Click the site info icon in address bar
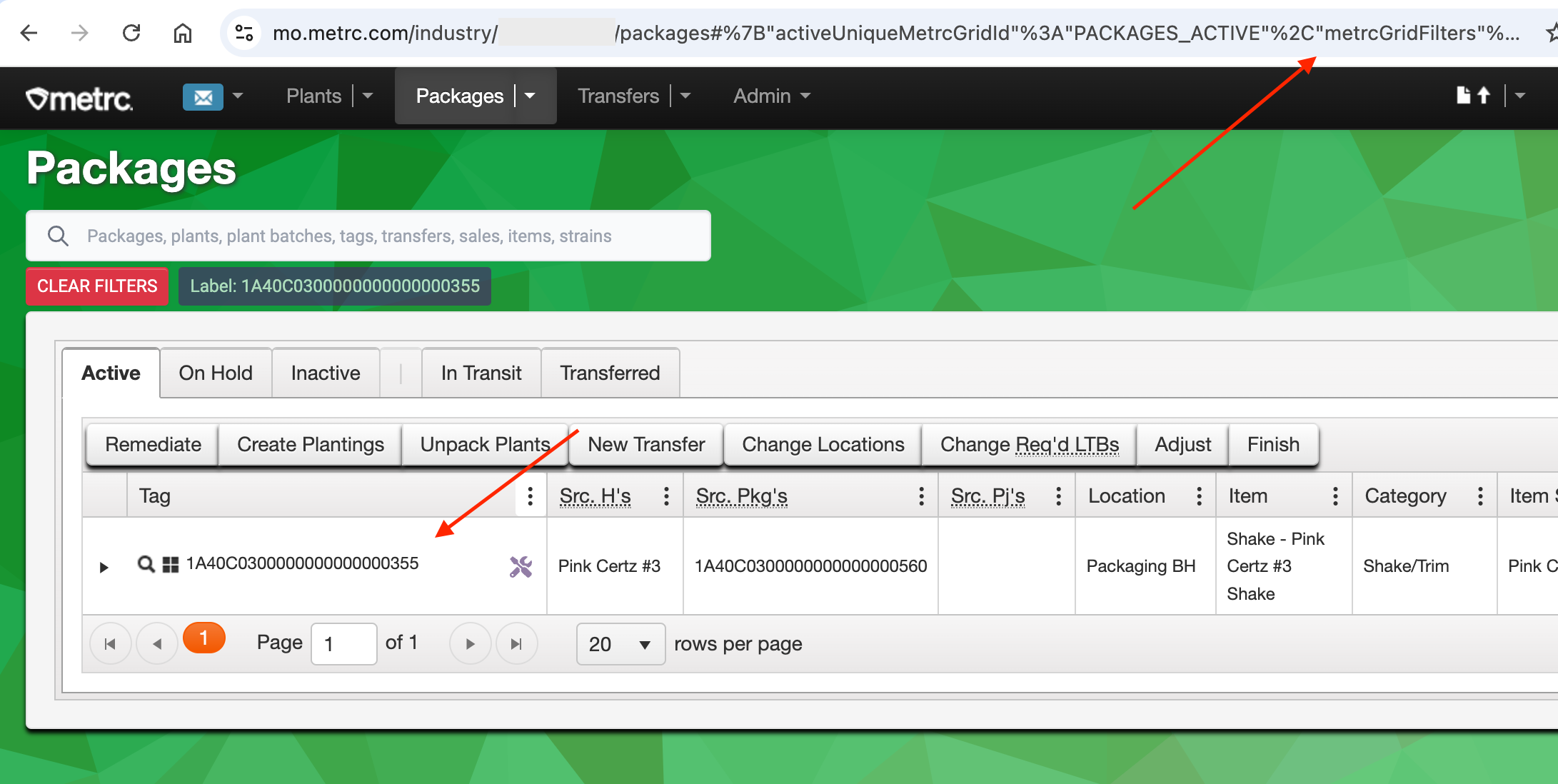 (x=244, y=33)
